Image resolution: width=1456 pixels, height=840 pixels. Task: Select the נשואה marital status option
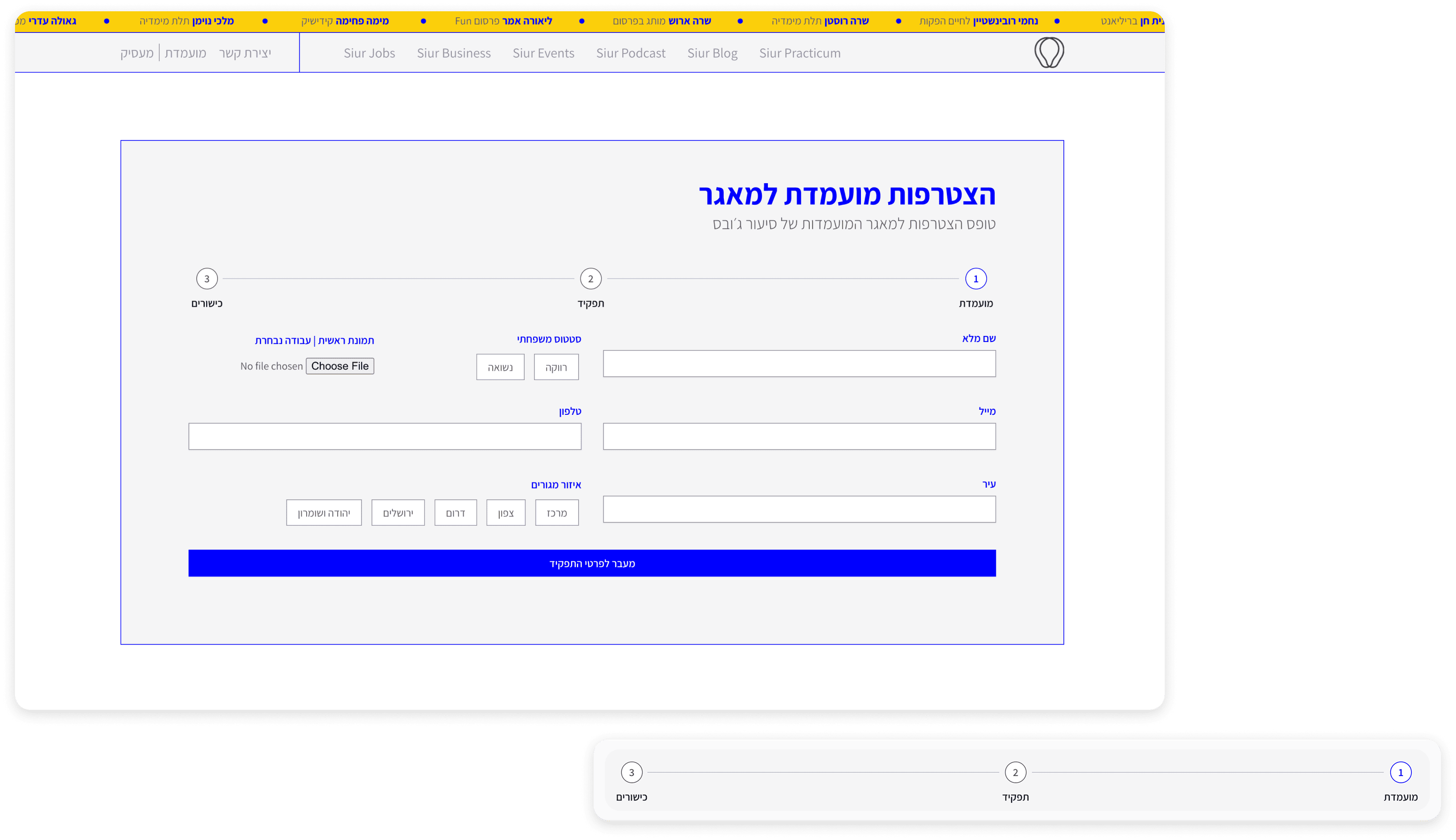500,367
